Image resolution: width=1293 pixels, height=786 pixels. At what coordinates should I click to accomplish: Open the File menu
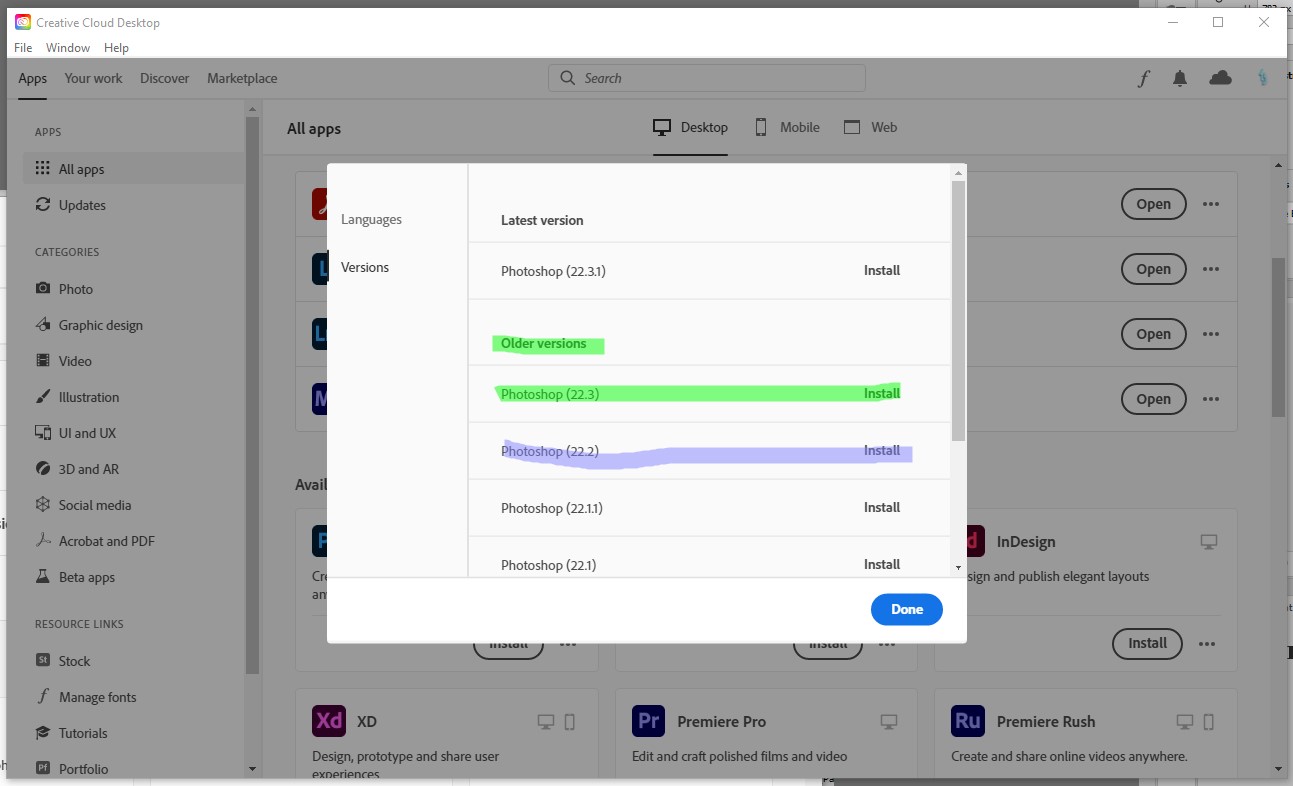coord(23,47)
